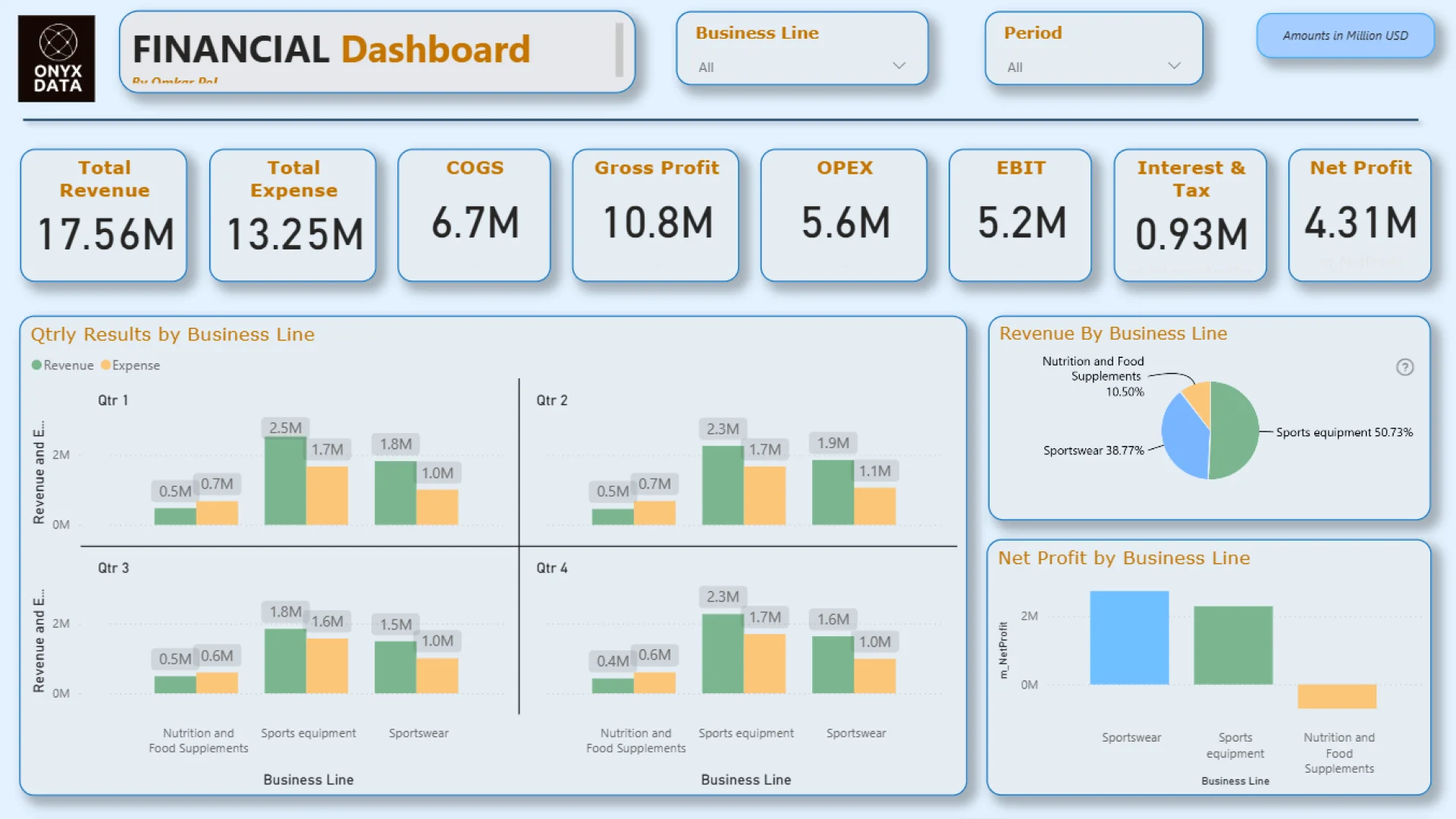Select Qtr 4 Nutrition revenue bar (0.4M)

pos(613,686)
